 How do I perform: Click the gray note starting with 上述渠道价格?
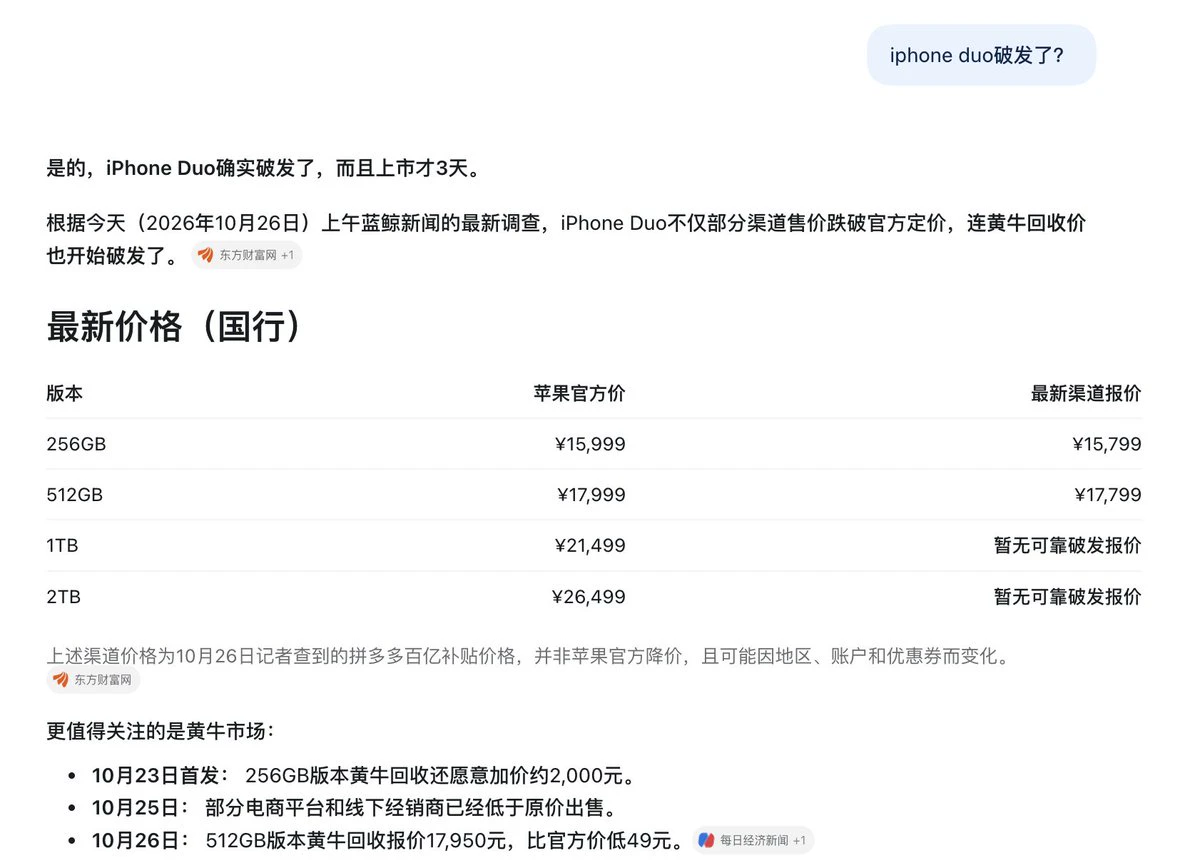pyautogui.click(x=530, y=656)
